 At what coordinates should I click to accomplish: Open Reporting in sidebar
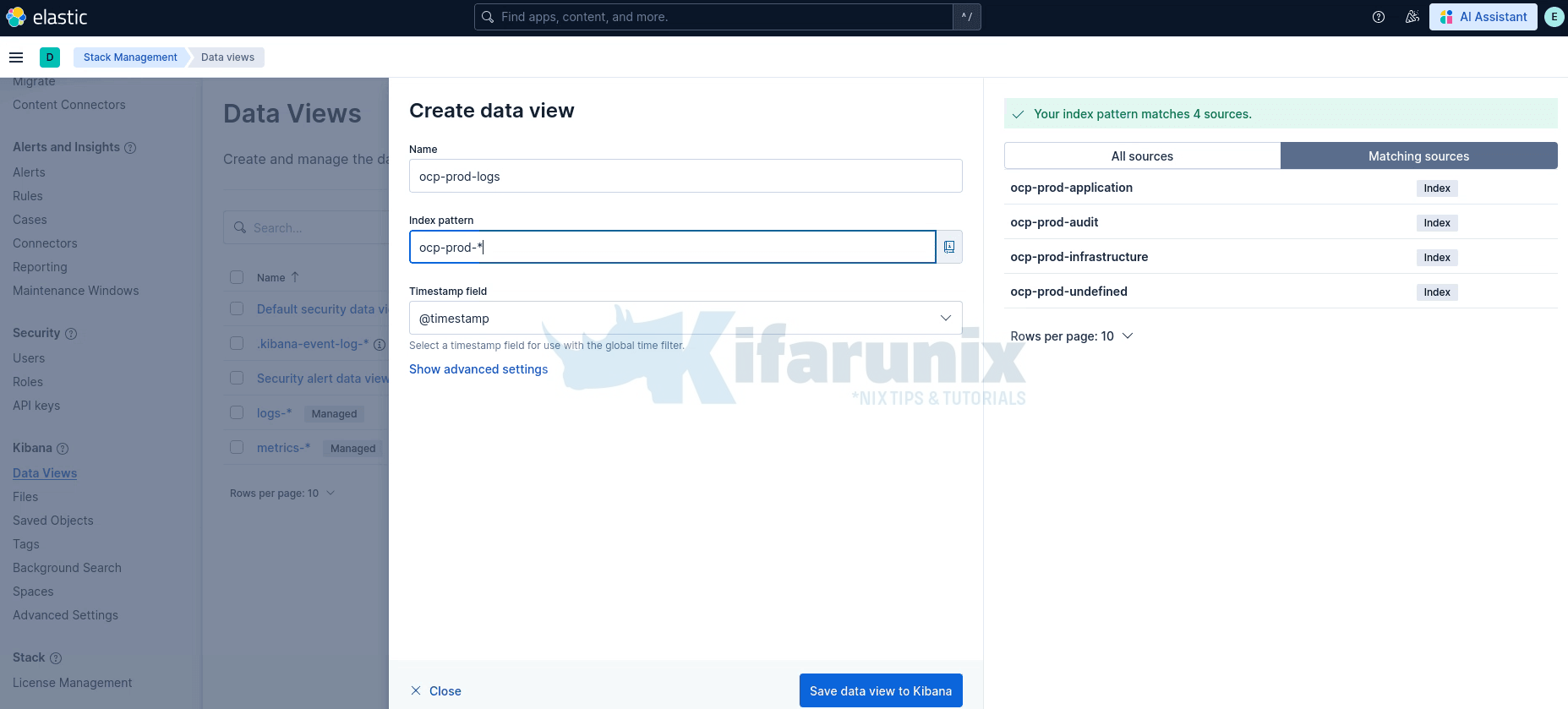40,267
